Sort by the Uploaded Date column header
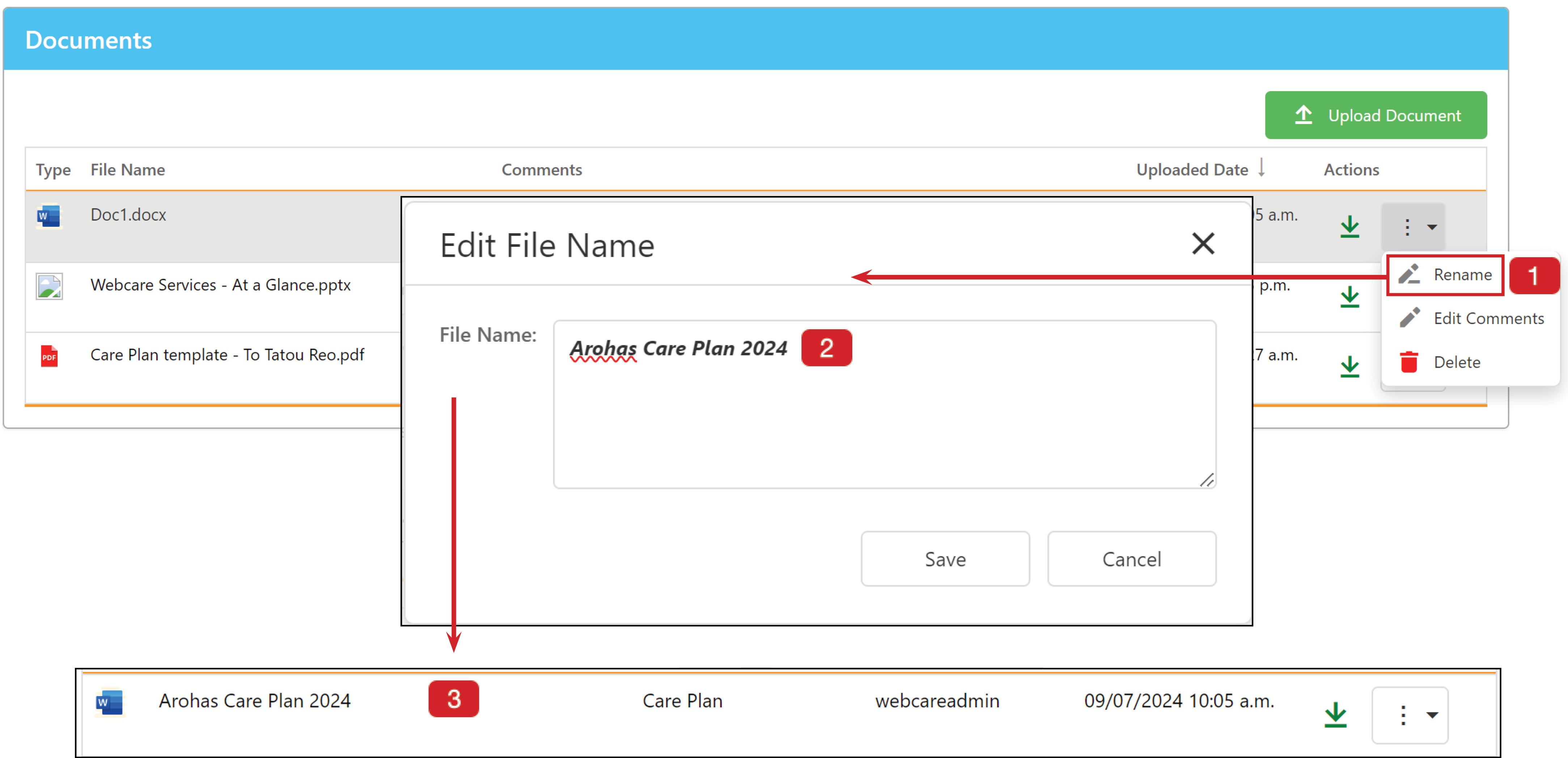Image resolution: width=1568 pixels, height=758 pixels. click(x=1192, y=170)
